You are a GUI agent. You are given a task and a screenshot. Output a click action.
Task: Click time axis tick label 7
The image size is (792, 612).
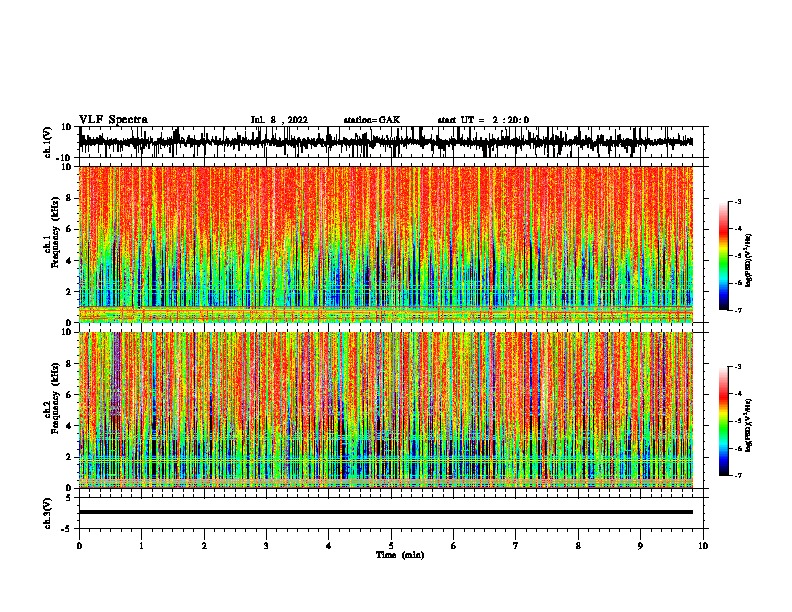point(516,546)
